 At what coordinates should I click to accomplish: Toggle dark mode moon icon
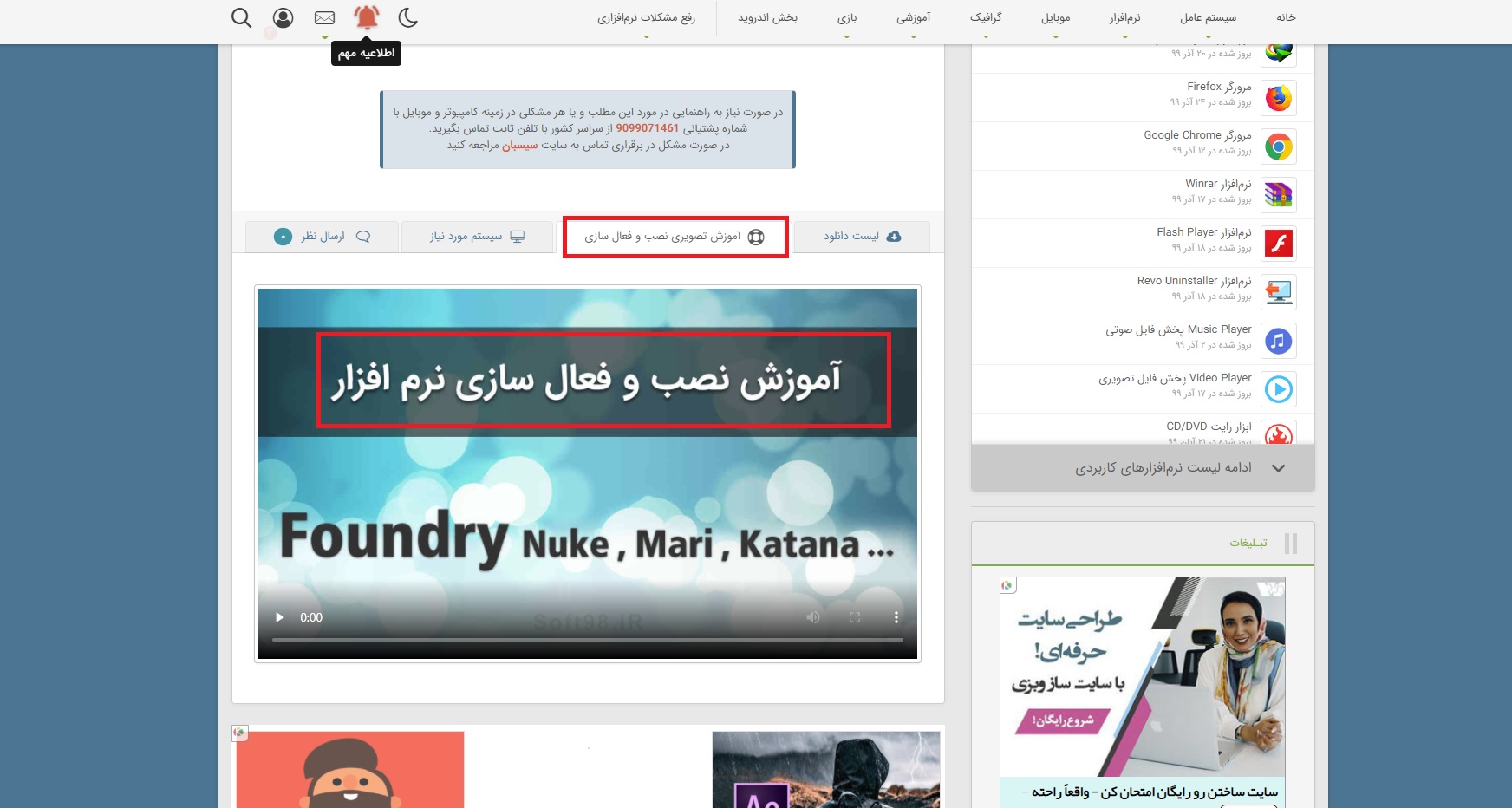[x=407, y=17]
